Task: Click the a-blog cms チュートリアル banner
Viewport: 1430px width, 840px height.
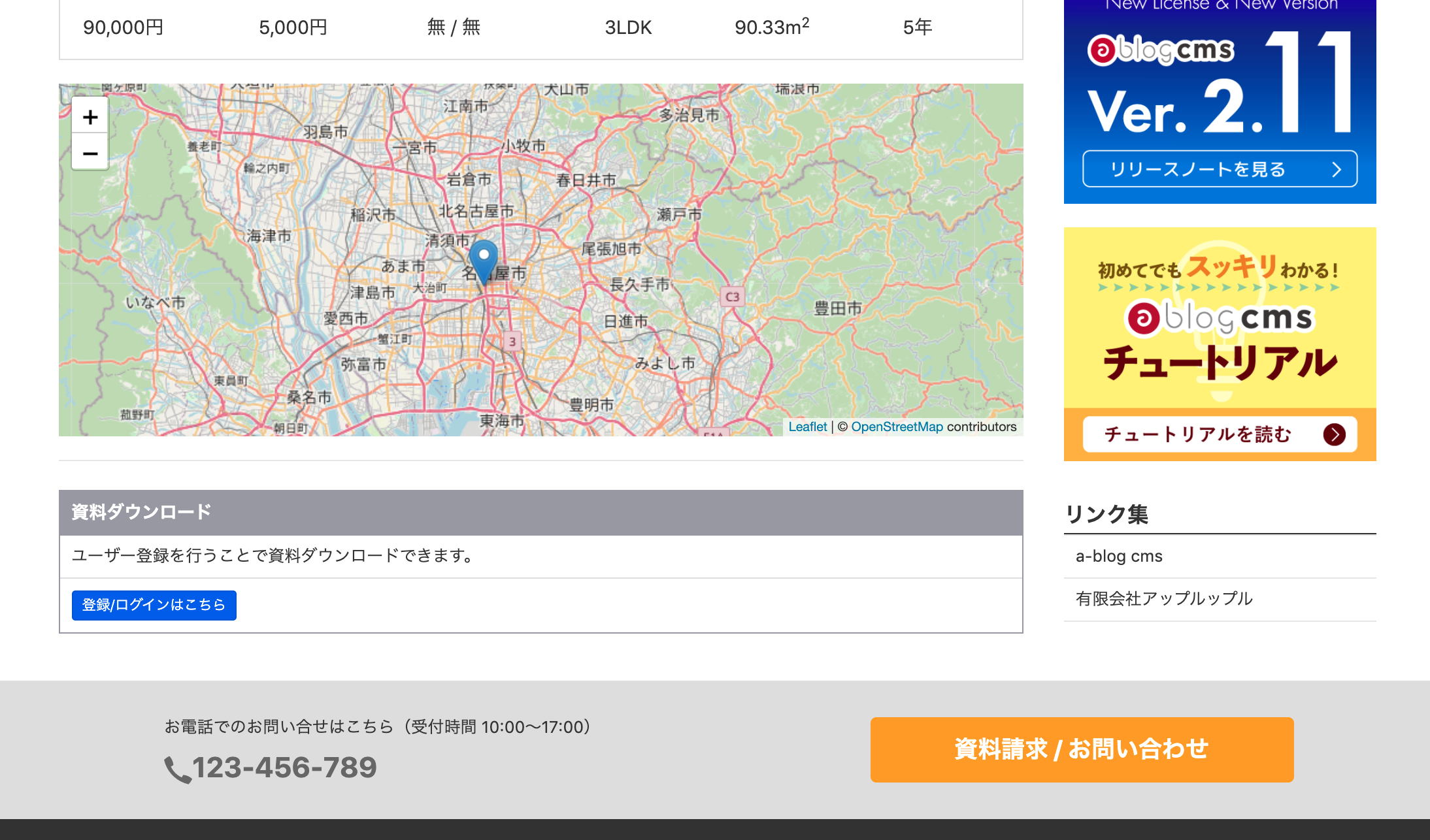Action: click(x=1220, y=344)
